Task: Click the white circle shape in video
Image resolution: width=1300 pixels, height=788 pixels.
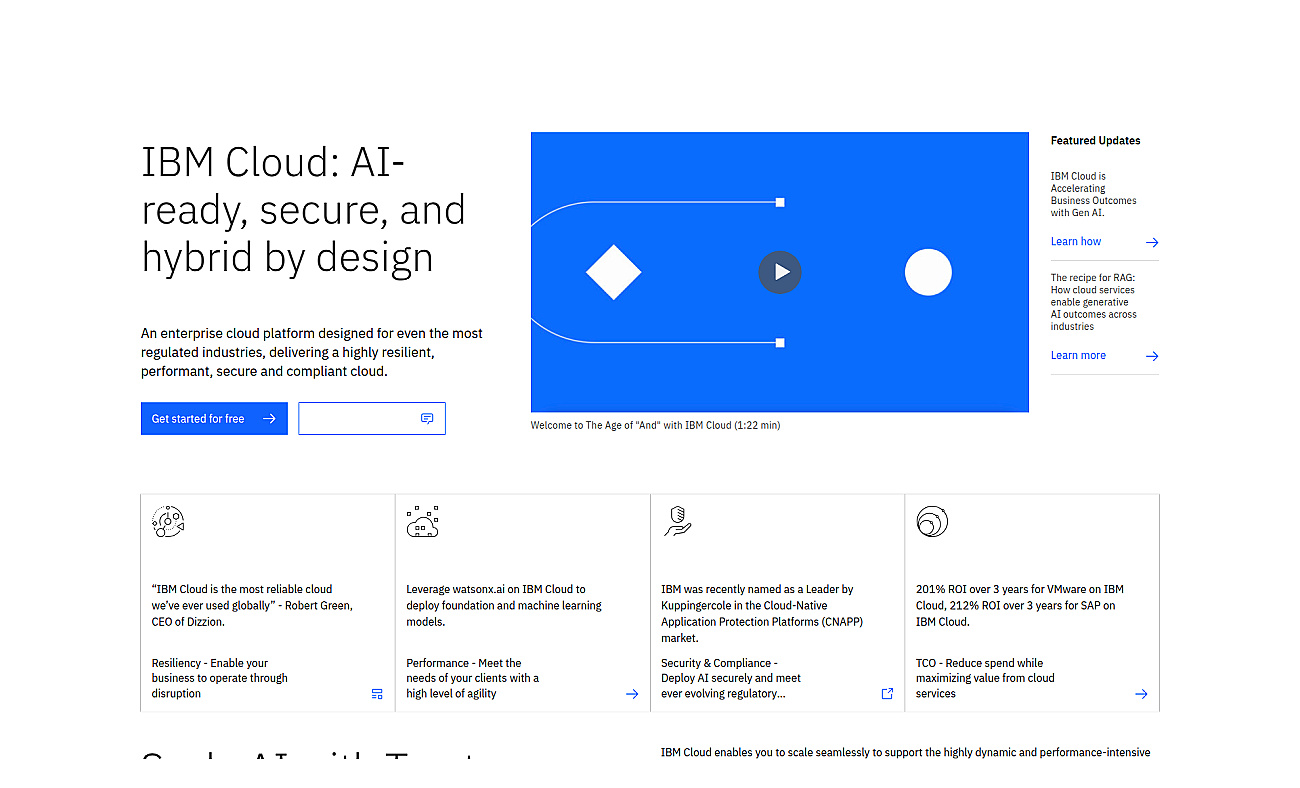Action: click(x=928, y=272)
